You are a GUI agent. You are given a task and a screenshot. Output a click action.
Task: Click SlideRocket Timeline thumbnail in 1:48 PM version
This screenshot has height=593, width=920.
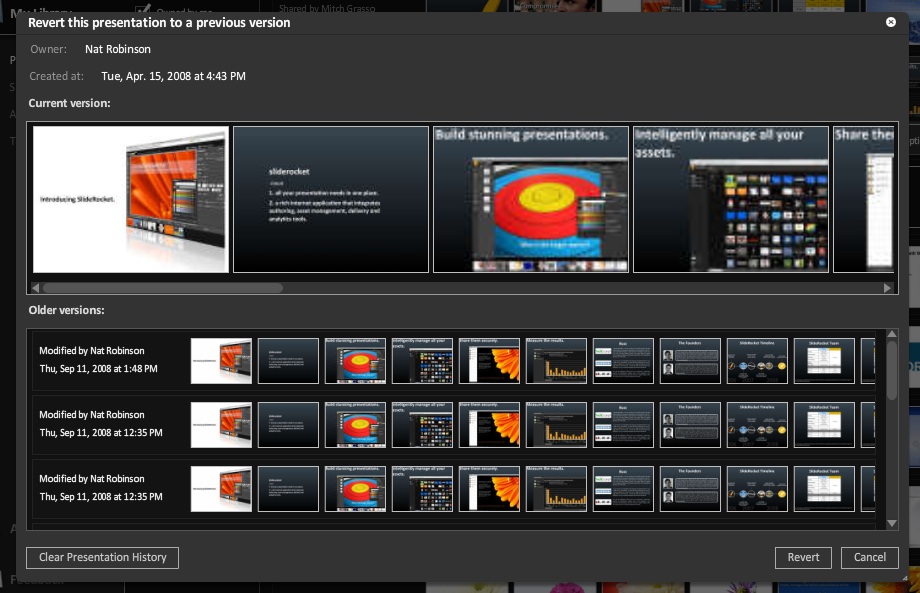tap(757, 361)
